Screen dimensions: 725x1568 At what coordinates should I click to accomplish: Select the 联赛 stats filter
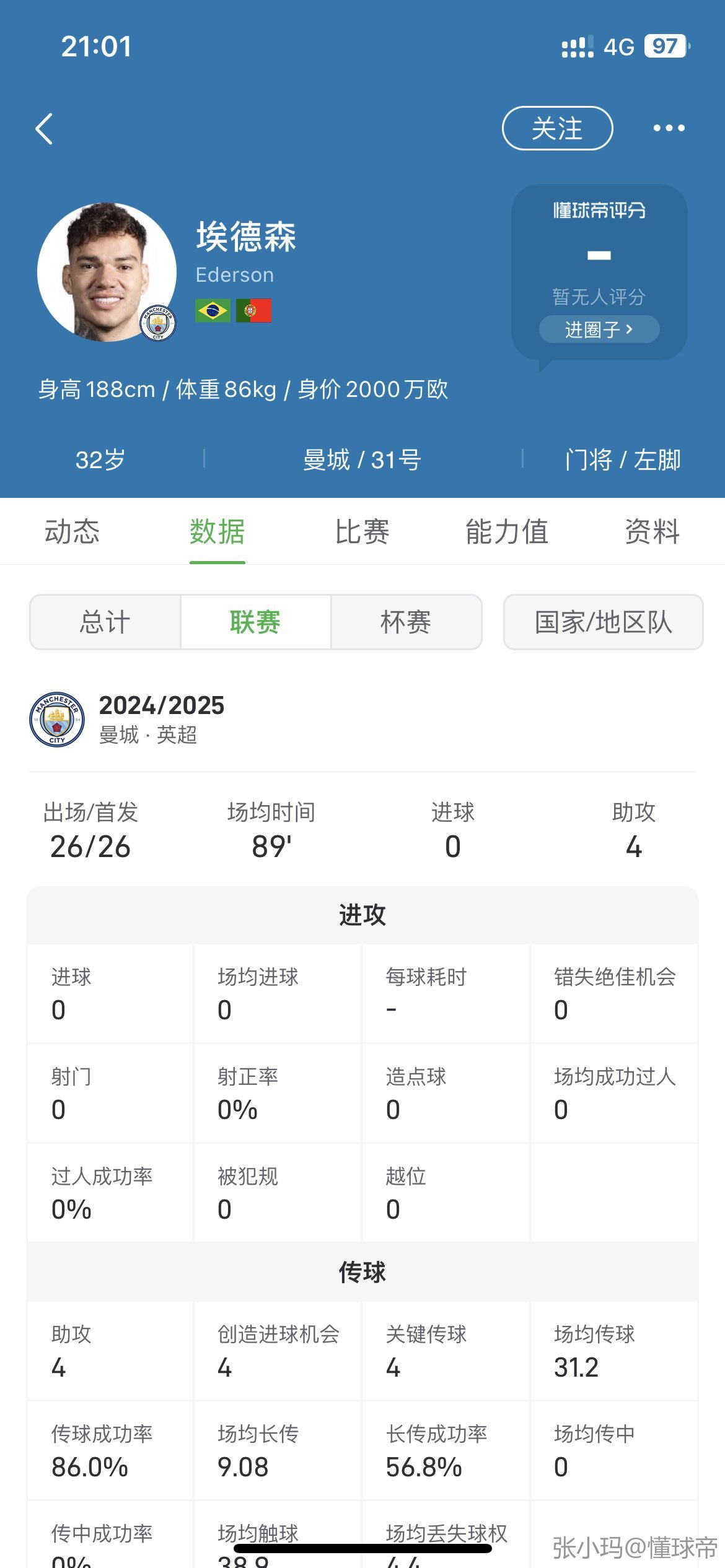pos(255,622)
